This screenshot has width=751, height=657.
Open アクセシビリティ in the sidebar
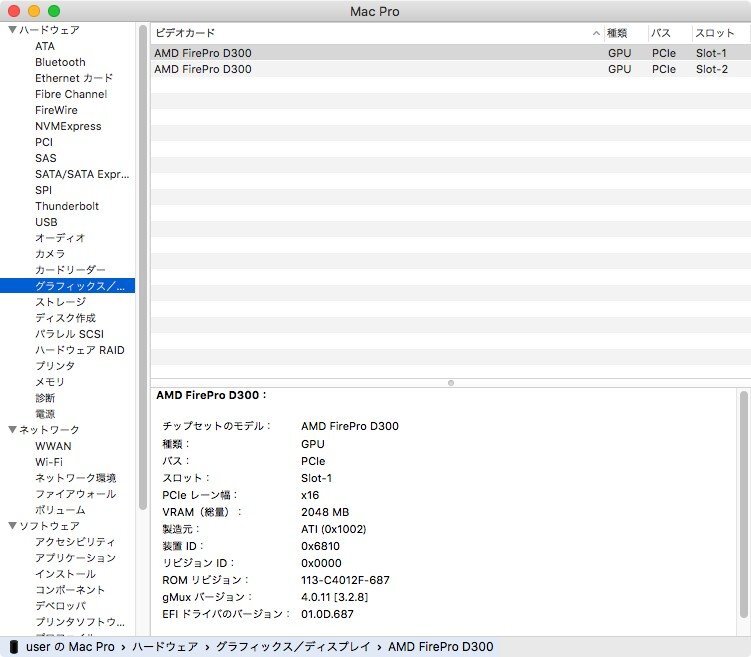(75, 542)
